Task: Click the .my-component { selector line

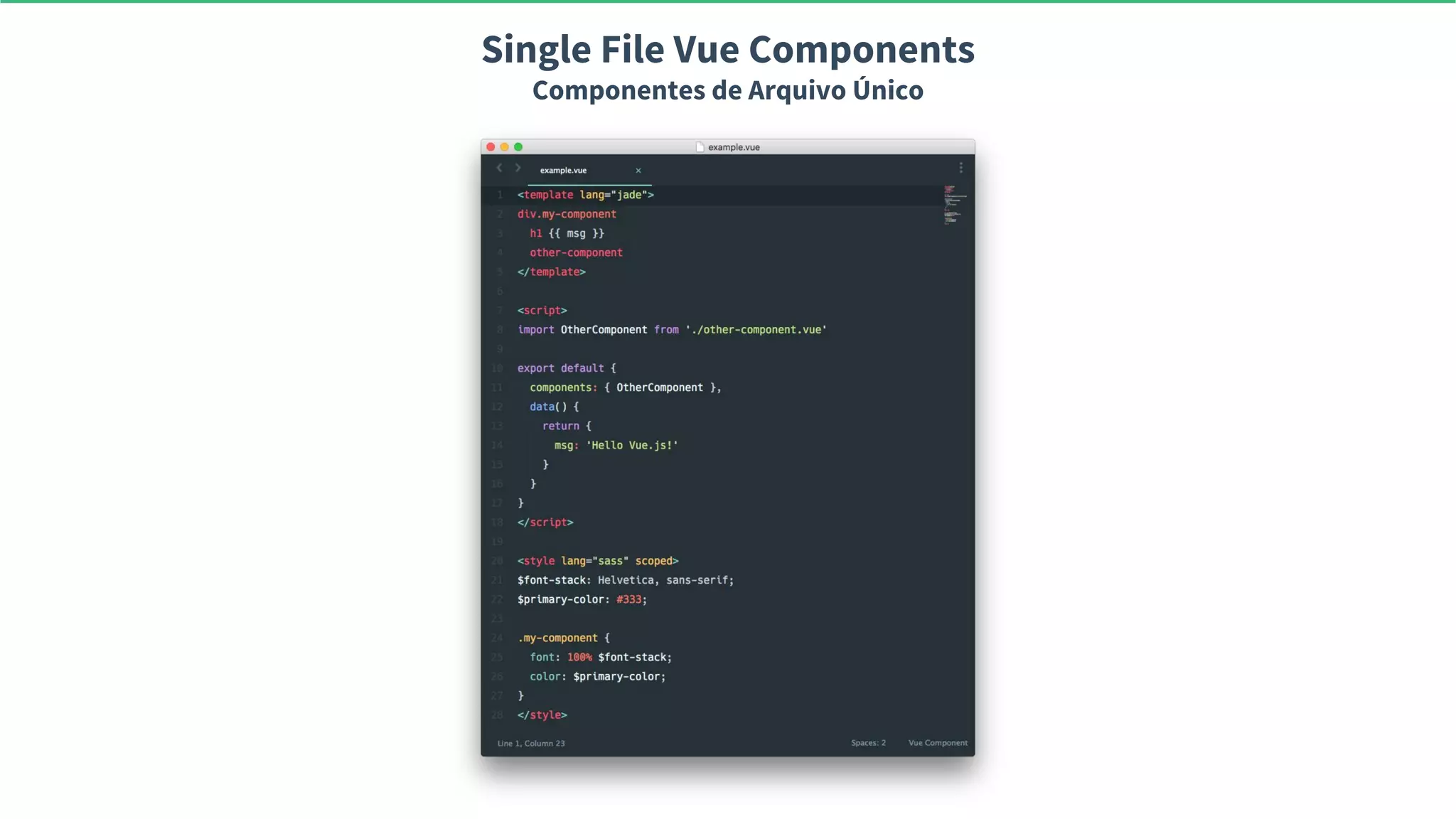Action: (564, 638)
